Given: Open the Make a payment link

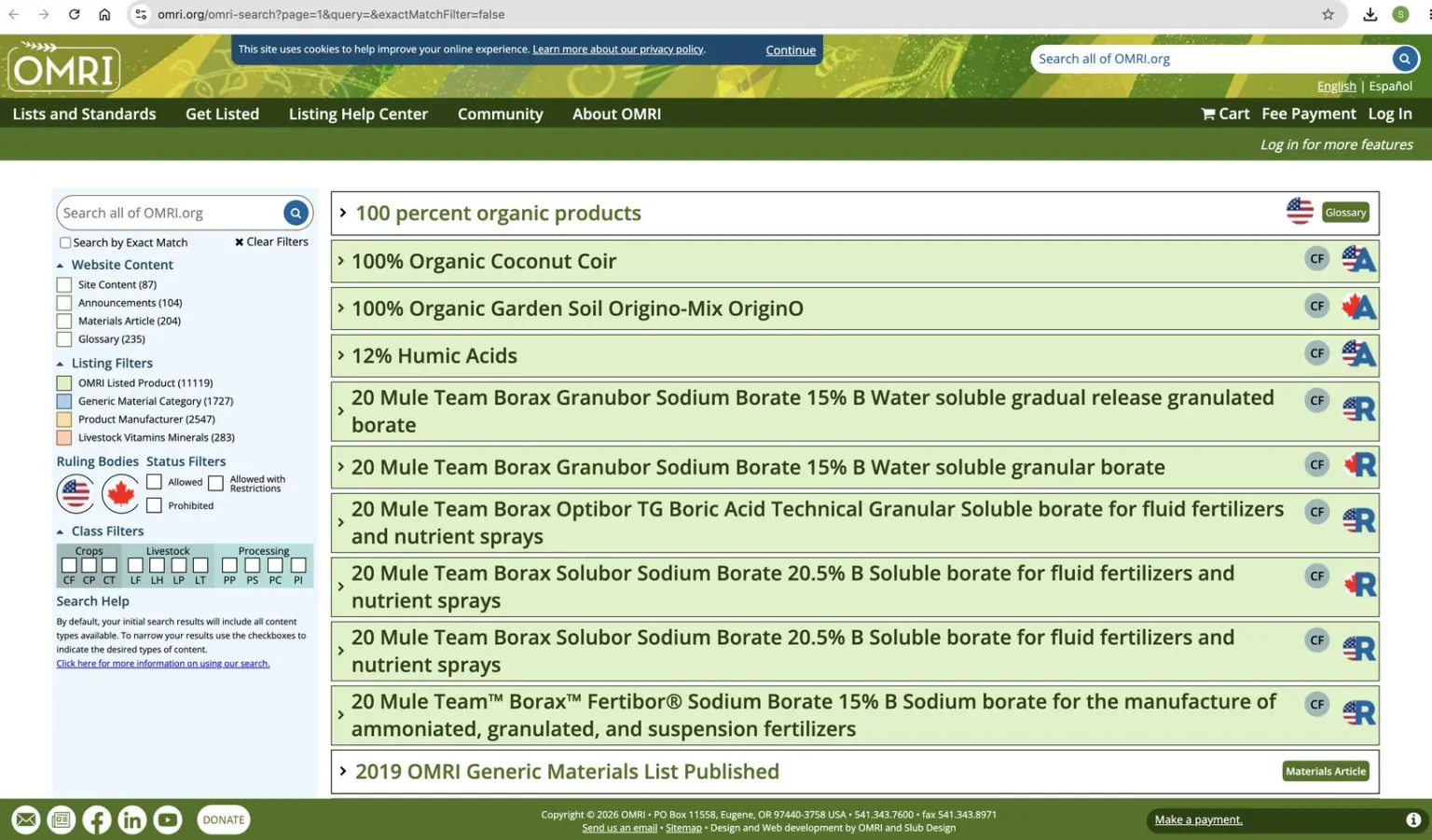Looking at the screenshot, I should (1198, 819).
